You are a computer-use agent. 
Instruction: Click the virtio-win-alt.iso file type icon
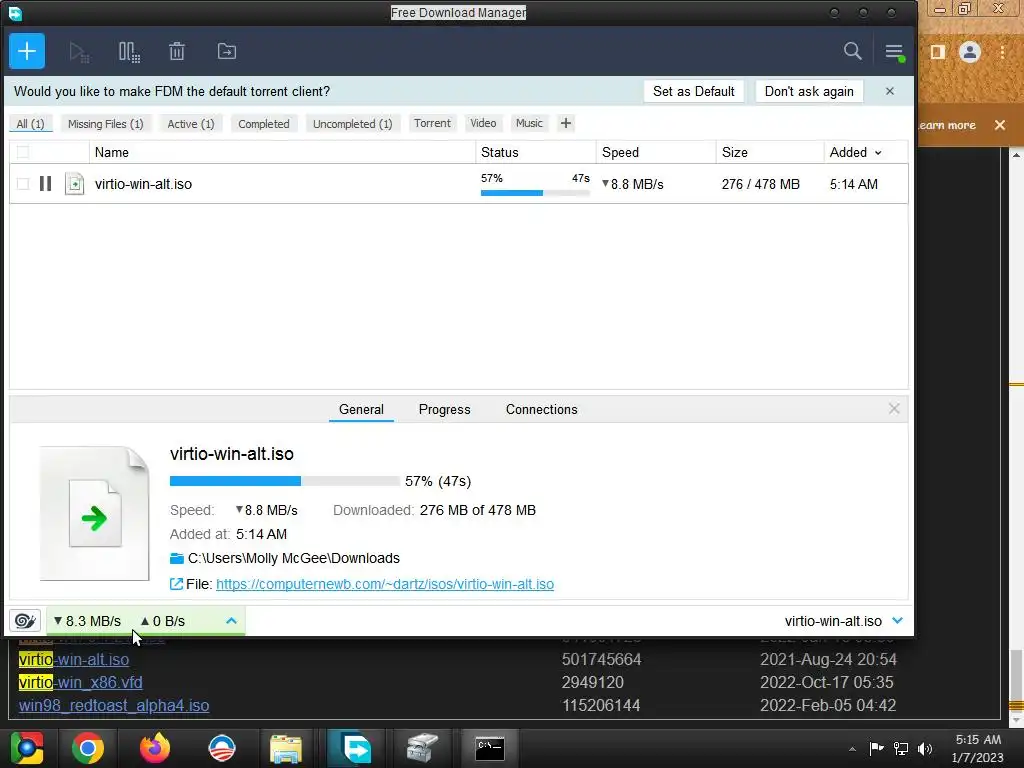pos(74,184)
